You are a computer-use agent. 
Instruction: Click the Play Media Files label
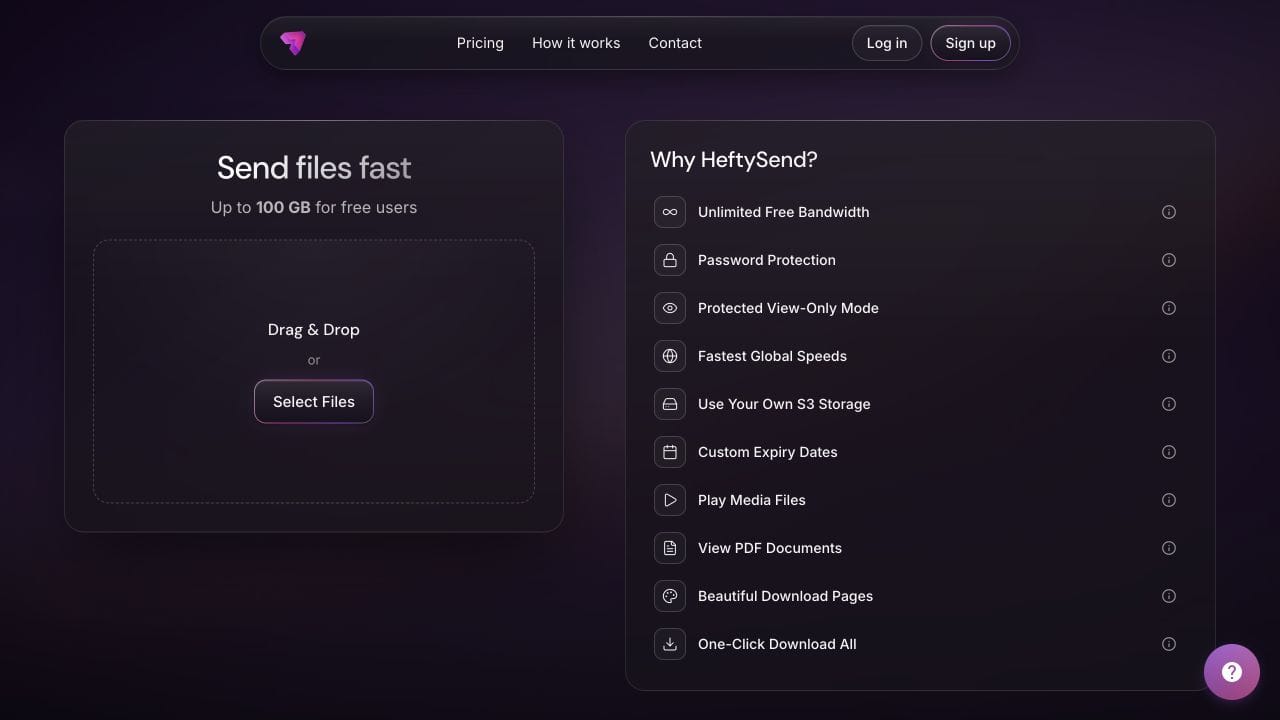click(x=752, y=500)
